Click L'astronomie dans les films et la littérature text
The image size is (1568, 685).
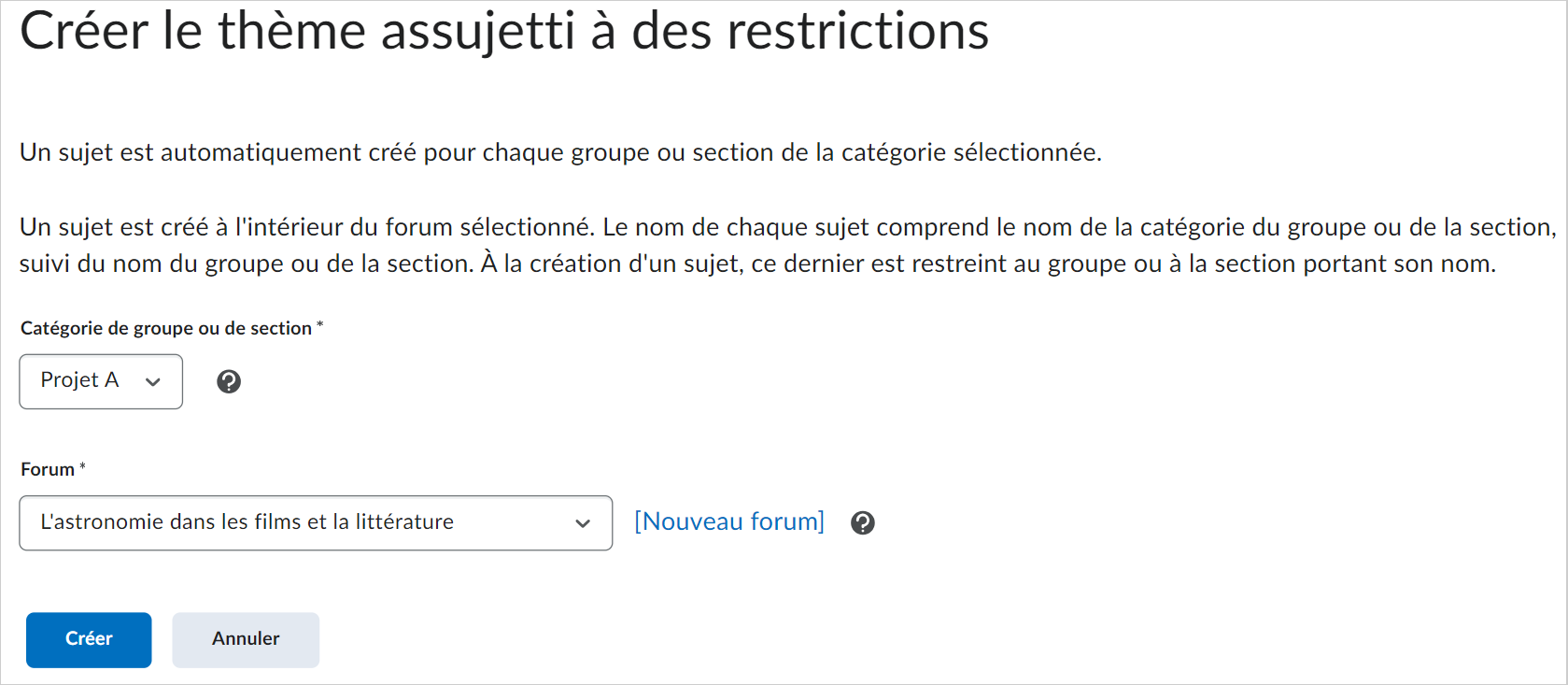coord(247,521)
